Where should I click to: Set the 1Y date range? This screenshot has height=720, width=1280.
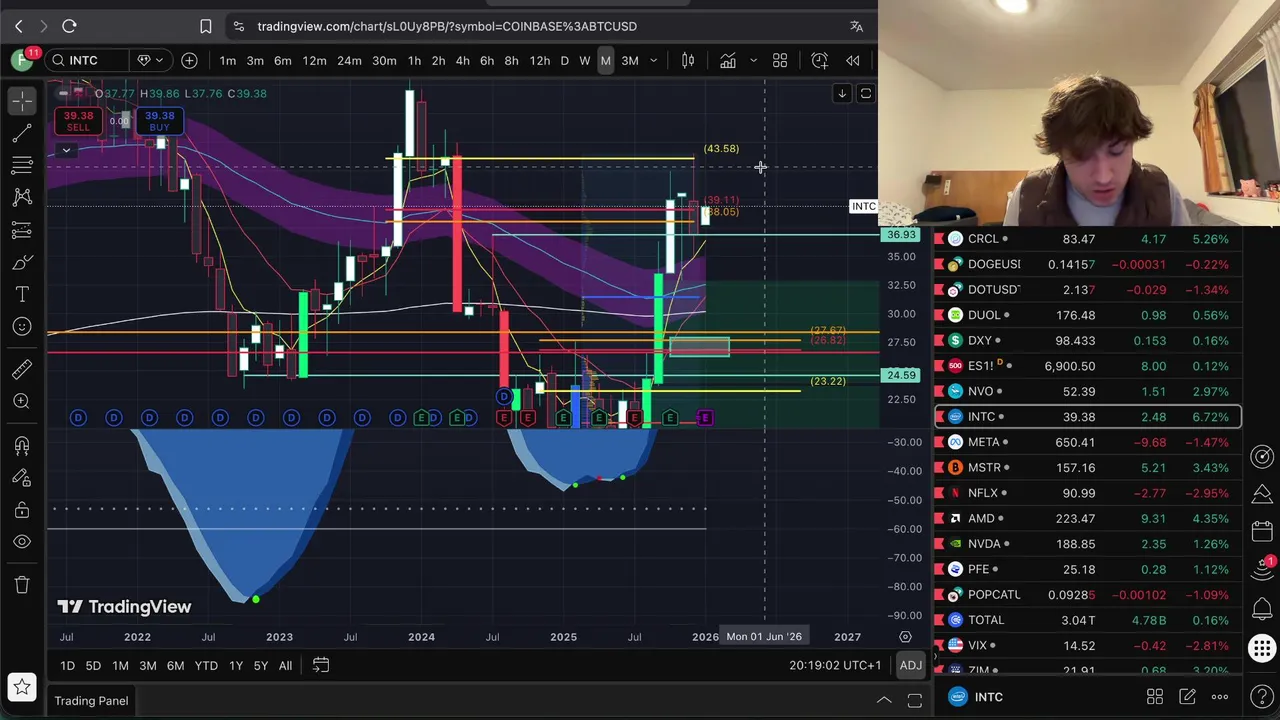tap(236, 666)
